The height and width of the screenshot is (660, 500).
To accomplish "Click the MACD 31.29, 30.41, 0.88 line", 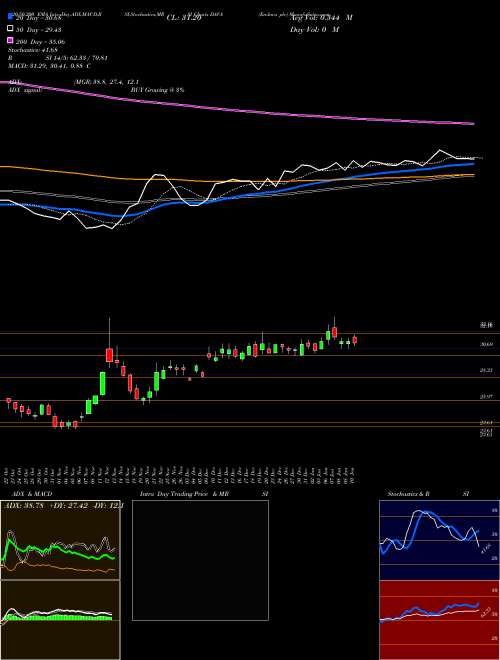I will (x=49, y=66).
